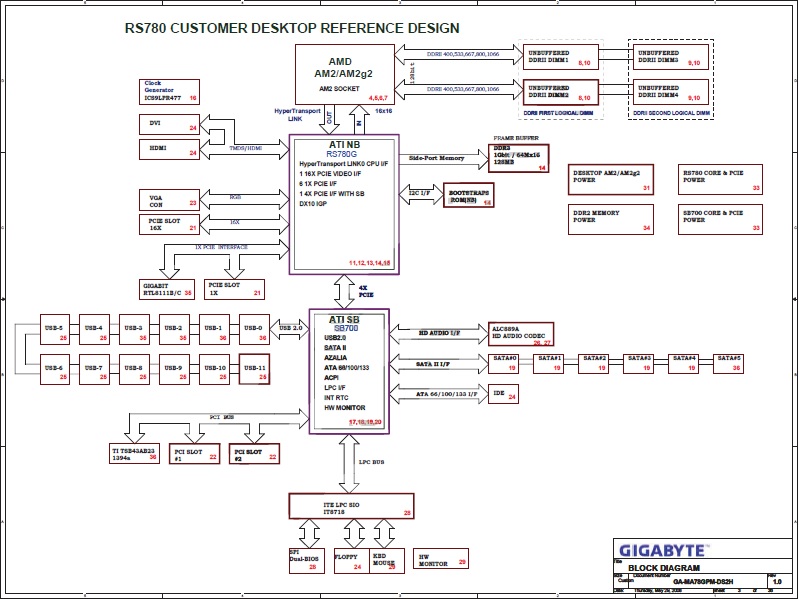Screen dimensions: 799x599
Task: Select the SATA#3 block
Action: (638, 364)
